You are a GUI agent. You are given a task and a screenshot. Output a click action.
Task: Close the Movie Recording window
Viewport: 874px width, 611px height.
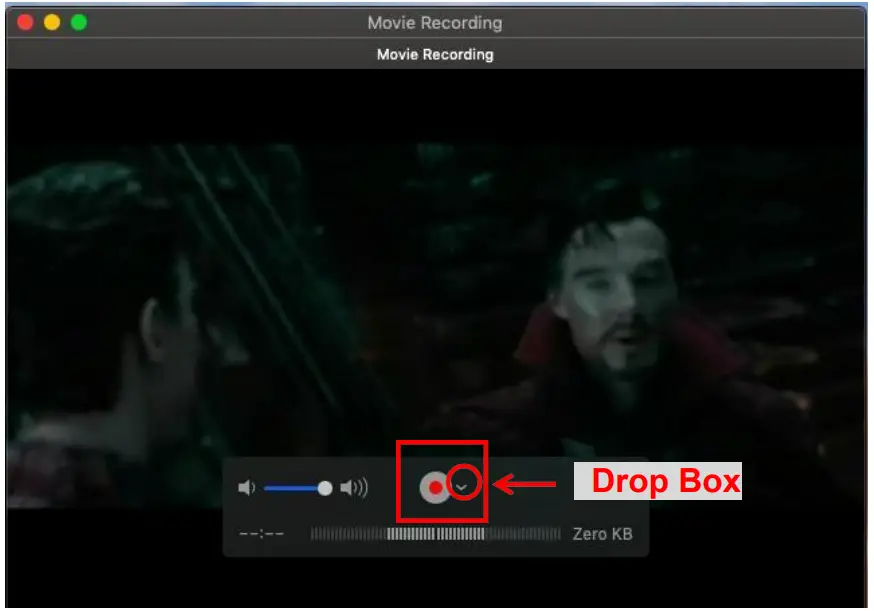25,22
